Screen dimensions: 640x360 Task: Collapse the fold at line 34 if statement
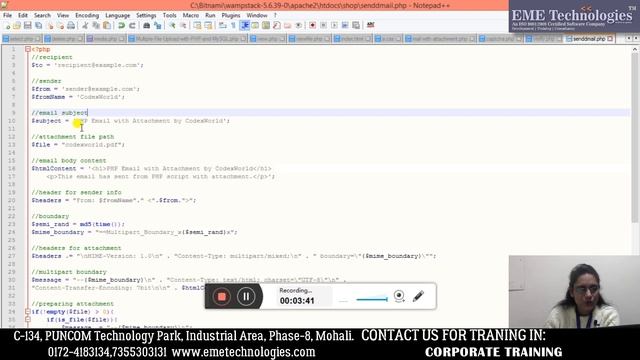pos(28,312)
